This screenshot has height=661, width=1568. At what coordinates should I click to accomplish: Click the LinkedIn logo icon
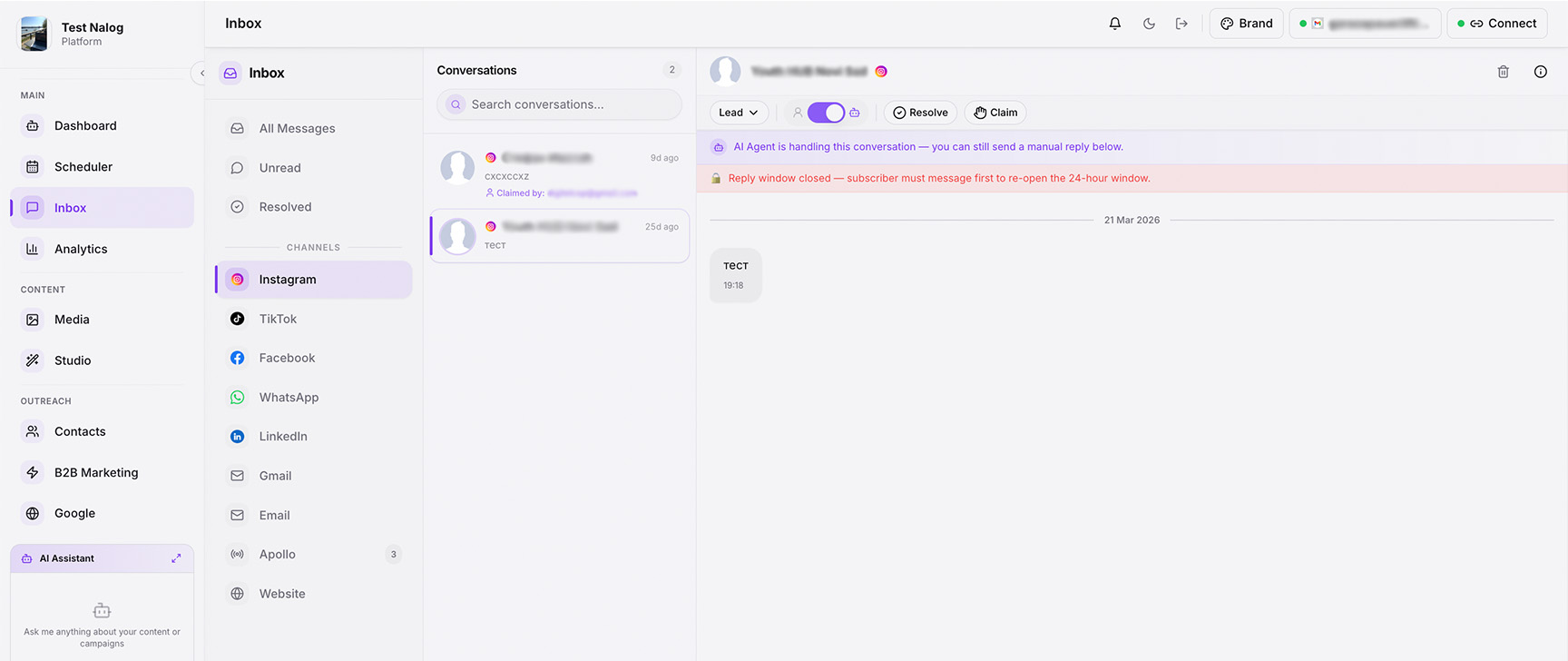tap(237, 437)
